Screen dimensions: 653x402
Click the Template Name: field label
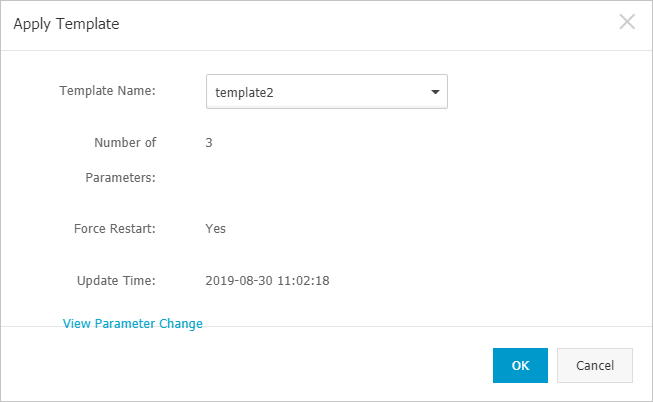tap(107, 90)
